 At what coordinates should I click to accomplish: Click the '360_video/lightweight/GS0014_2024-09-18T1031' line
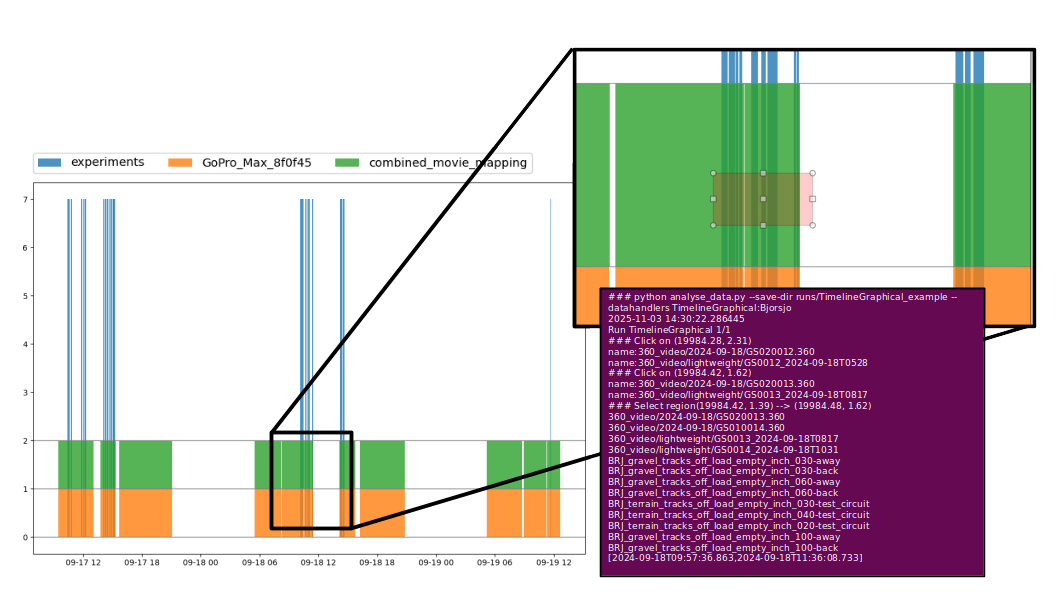(723, 450)
